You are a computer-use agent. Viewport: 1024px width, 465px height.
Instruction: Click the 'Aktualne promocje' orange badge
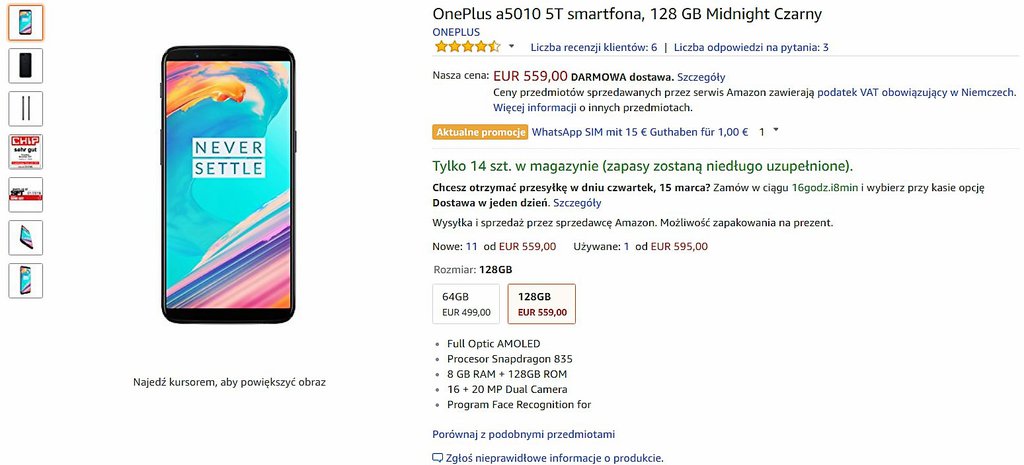coord(480,132)
